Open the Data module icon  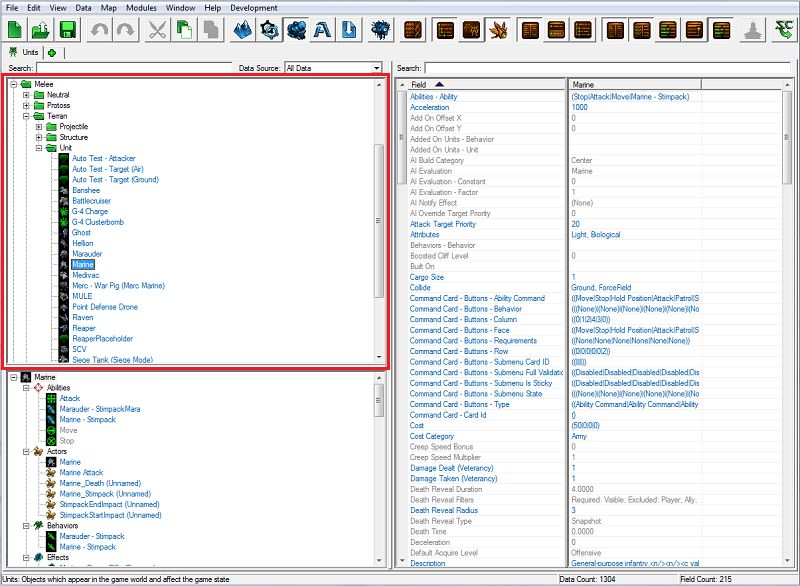[296, 30]
